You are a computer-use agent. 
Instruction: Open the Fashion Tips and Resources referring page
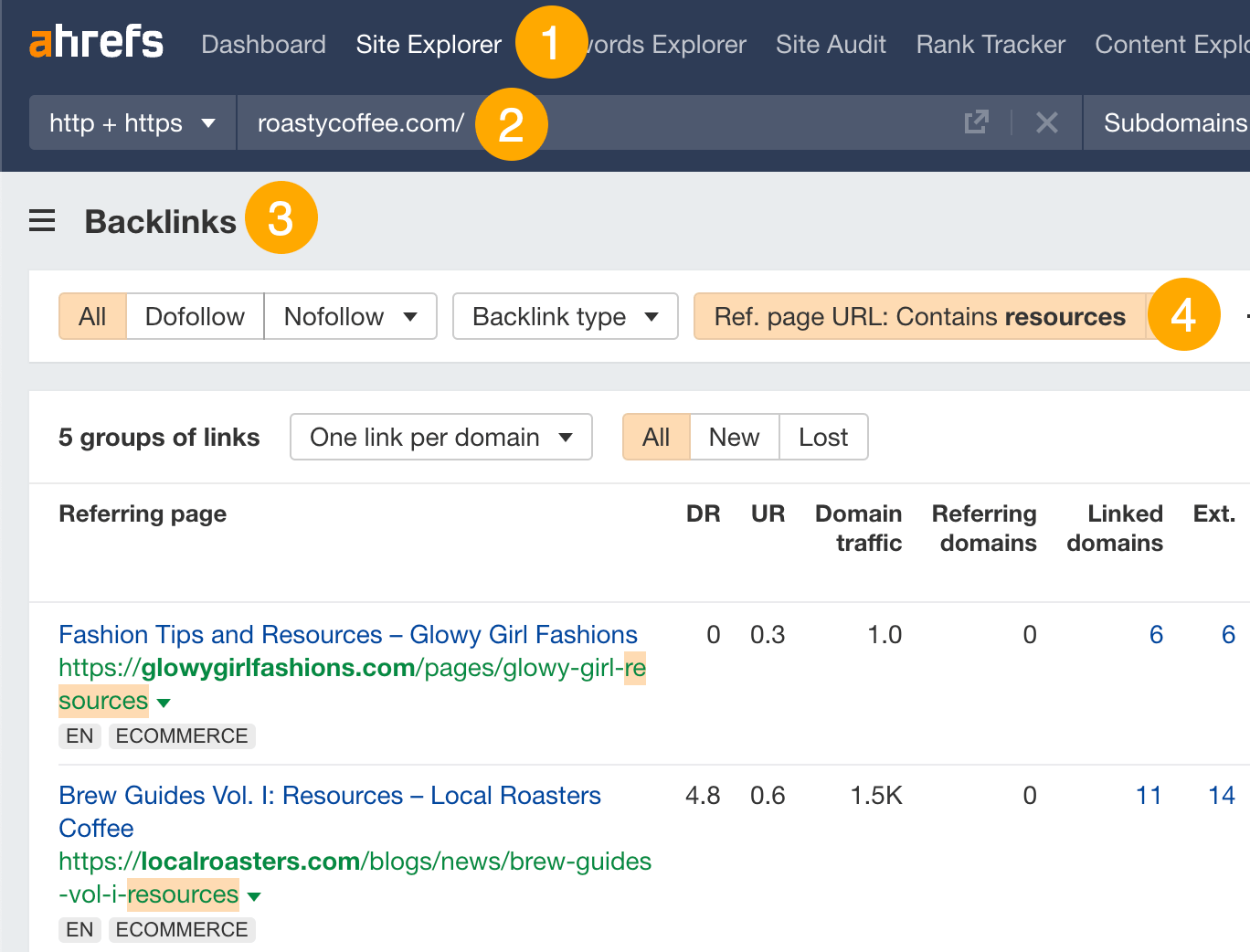[347, 634]
